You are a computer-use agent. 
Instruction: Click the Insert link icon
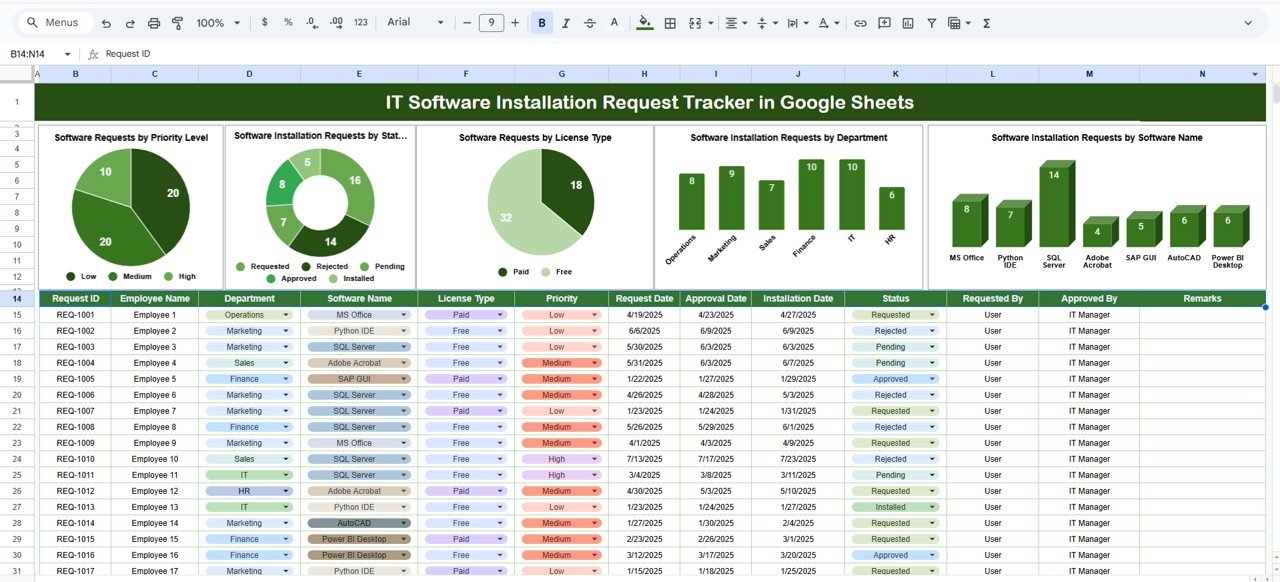pyautogui.click(x=861, y=22)
